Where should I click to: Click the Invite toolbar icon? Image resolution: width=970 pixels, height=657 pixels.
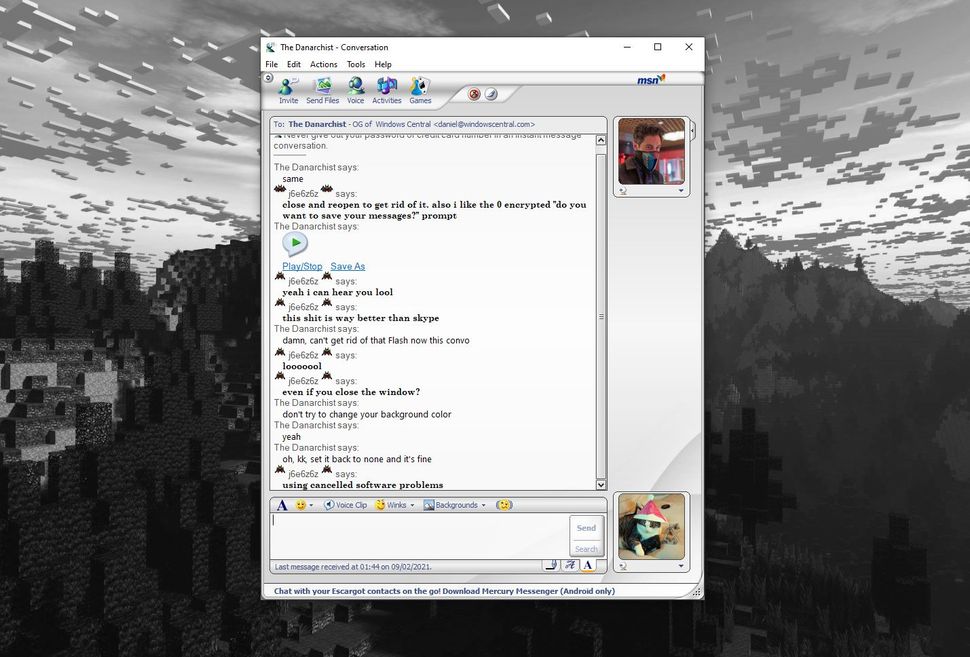click(288, 88)
